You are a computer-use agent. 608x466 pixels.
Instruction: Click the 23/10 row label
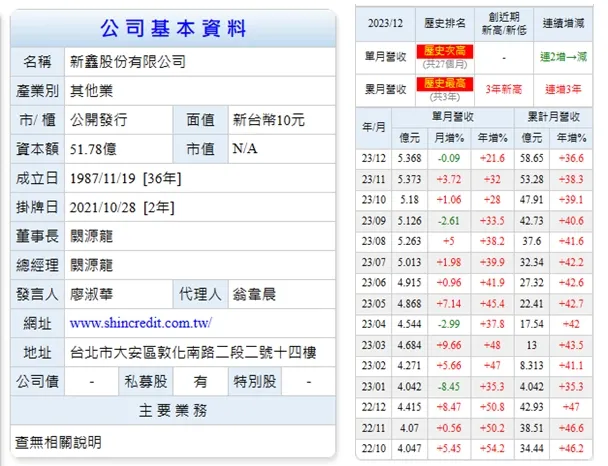coord(374,200)
